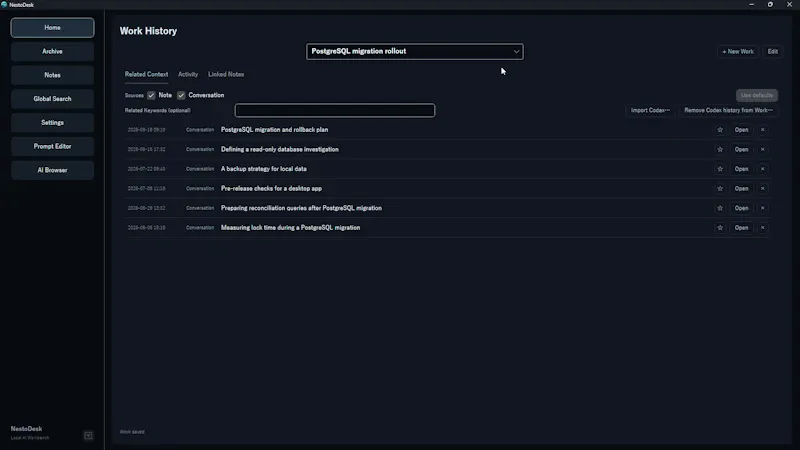This screenshot has width=800, height=450.
Task: Open Global Search from the sidebar
Action: 53,99
